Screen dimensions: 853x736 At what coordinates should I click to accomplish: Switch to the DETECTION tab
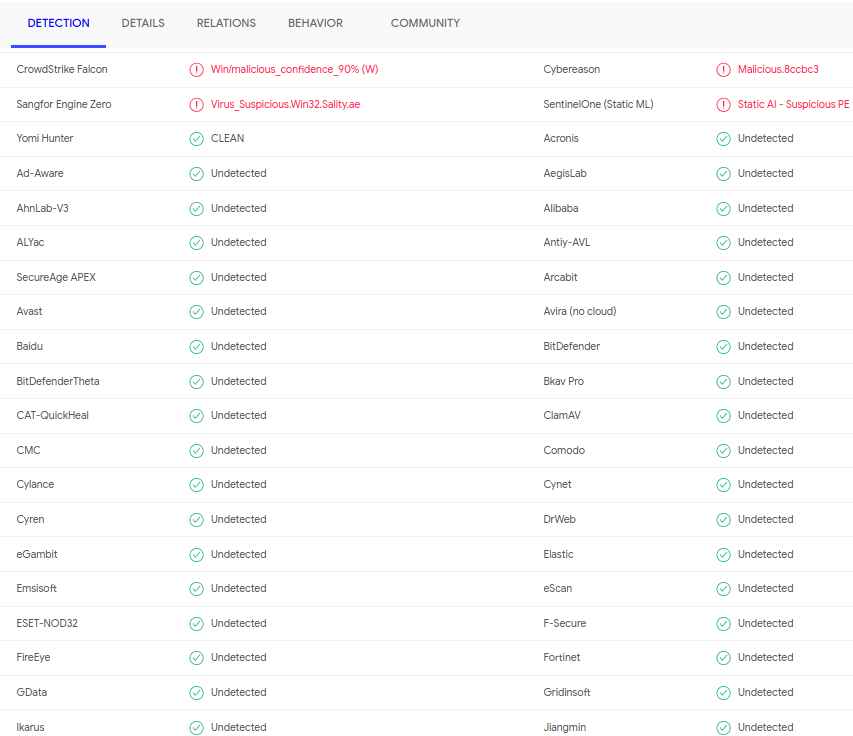58,23
